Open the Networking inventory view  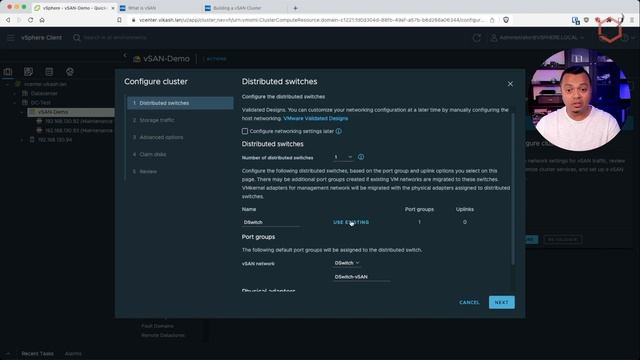pyautogui.click(x=70, y=72)
